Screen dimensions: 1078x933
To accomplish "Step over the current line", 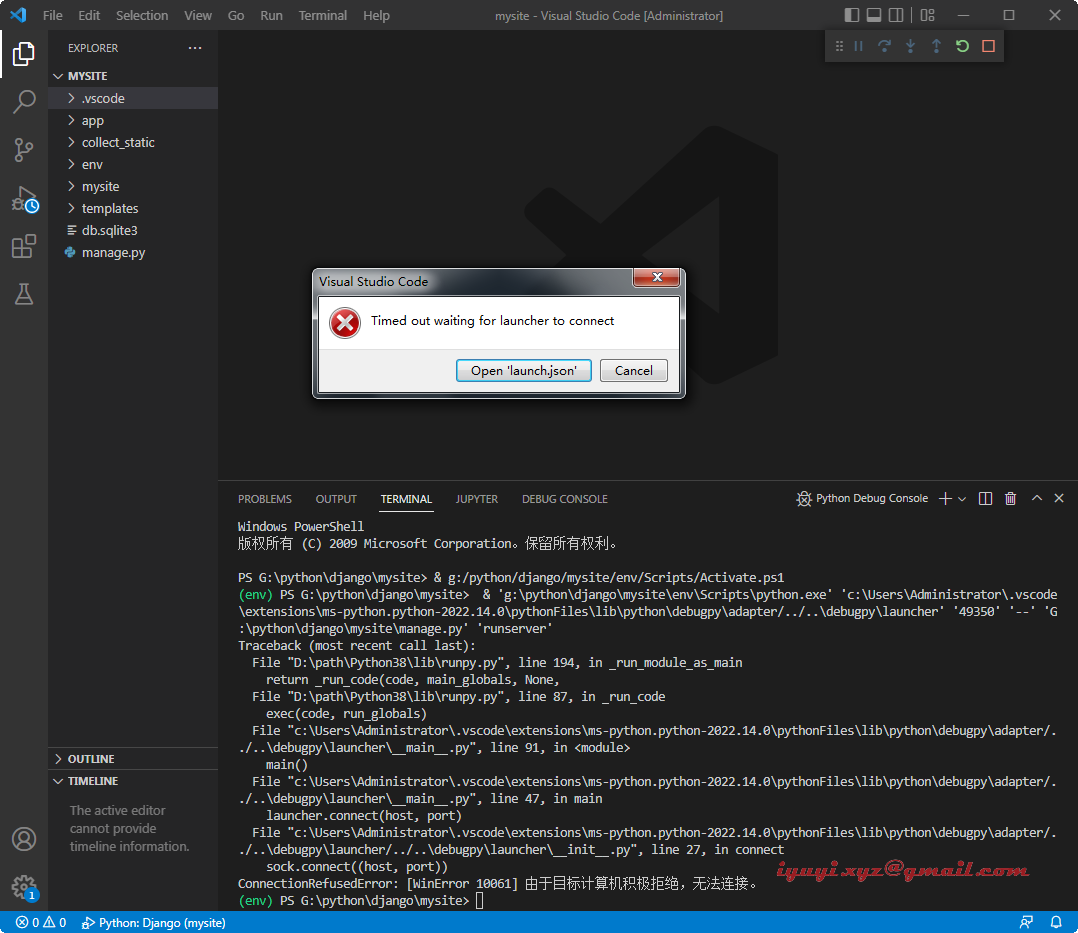I will [x=884, y=45].
